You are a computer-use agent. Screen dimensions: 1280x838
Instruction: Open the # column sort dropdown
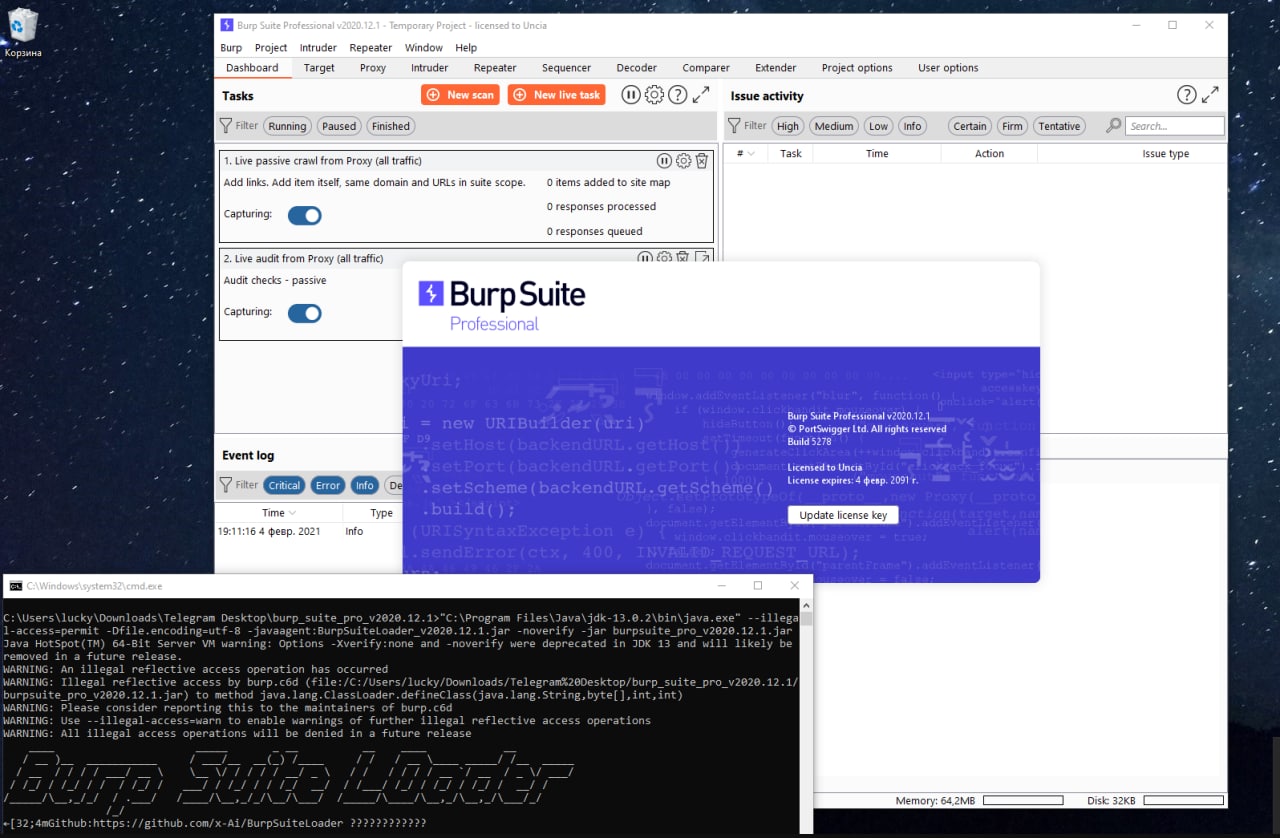click(x=751, y=153)
